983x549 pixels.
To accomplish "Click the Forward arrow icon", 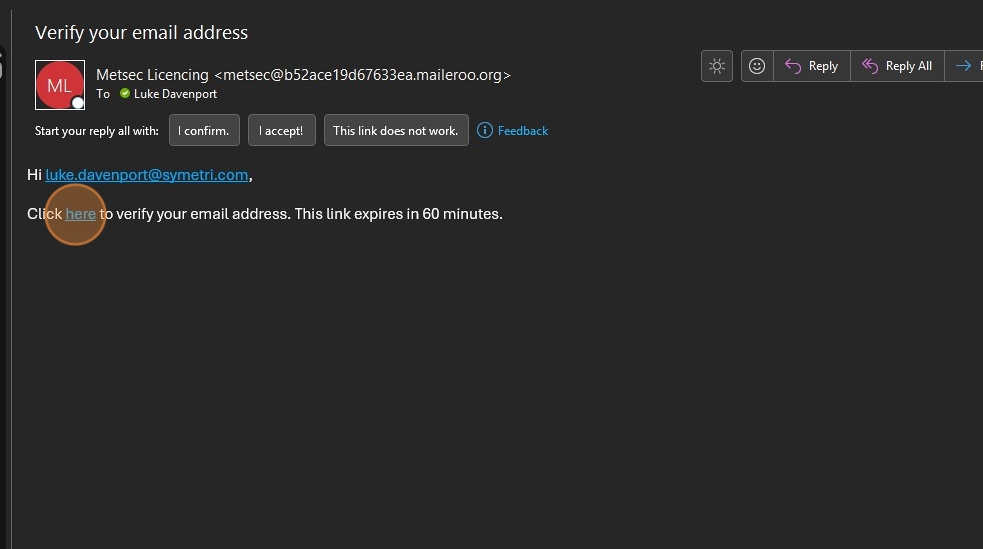I will (x=963, y=66).
